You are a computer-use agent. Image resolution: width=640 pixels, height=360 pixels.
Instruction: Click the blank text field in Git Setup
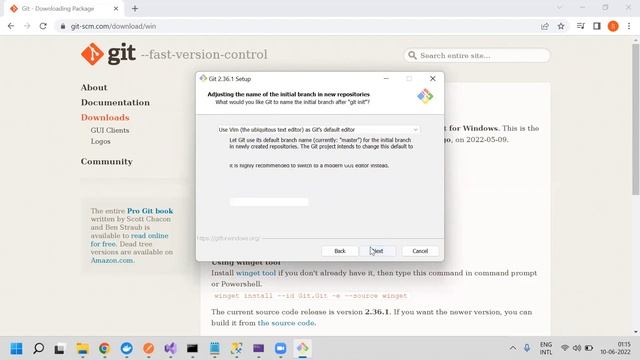269,202
